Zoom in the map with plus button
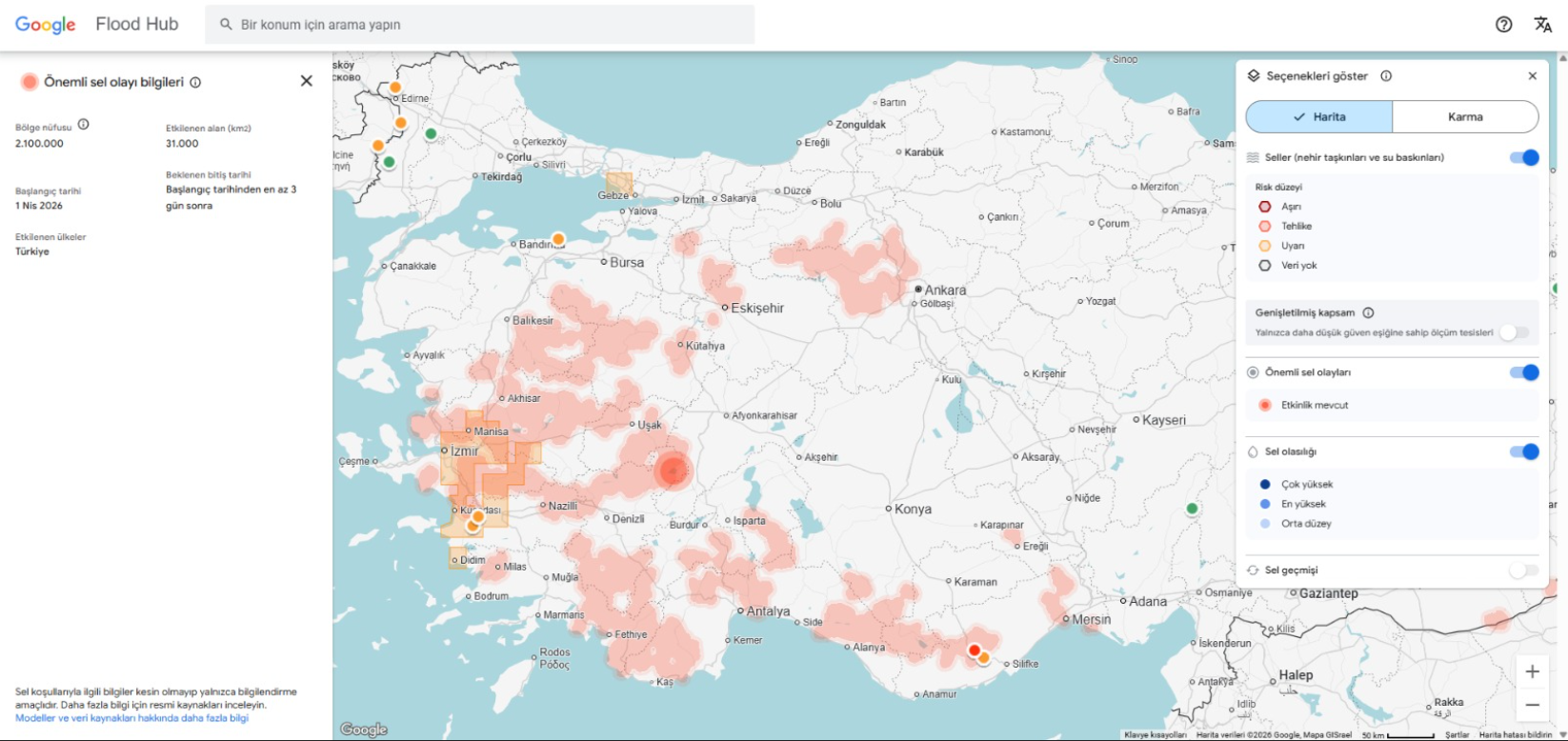The image size is (1568, 741). [x=1532, y=671]
